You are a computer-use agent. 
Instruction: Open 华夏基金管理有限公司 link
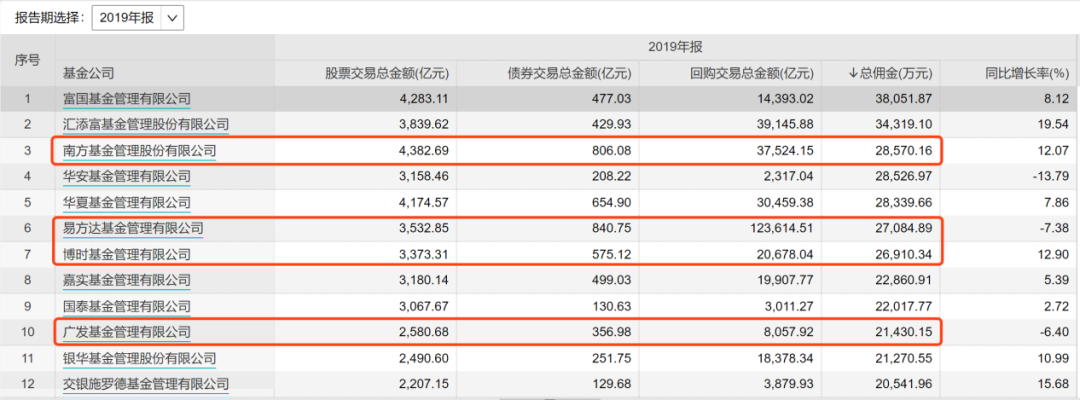click(x=127, y=202)
